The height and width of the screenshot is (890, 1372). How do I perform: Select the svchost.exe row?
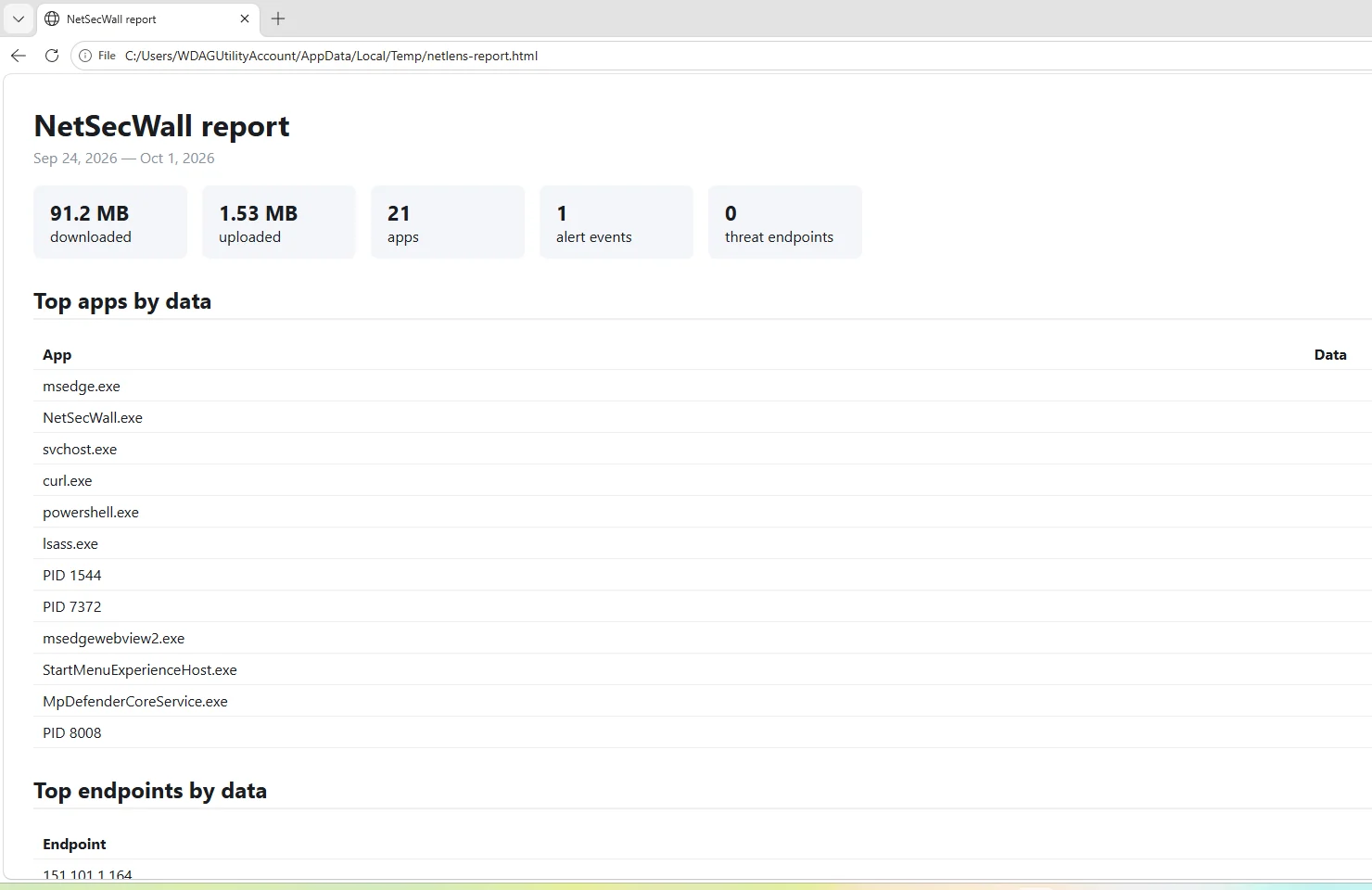(x=703, y=449)
